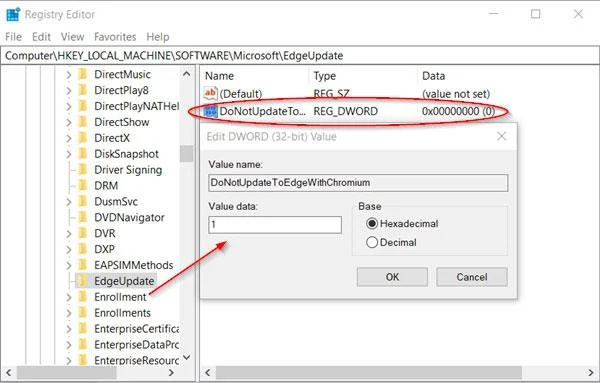This screenshot has height=383, width=600.
Task: Click the registry path address bar
Action: [x=300, y=55]
